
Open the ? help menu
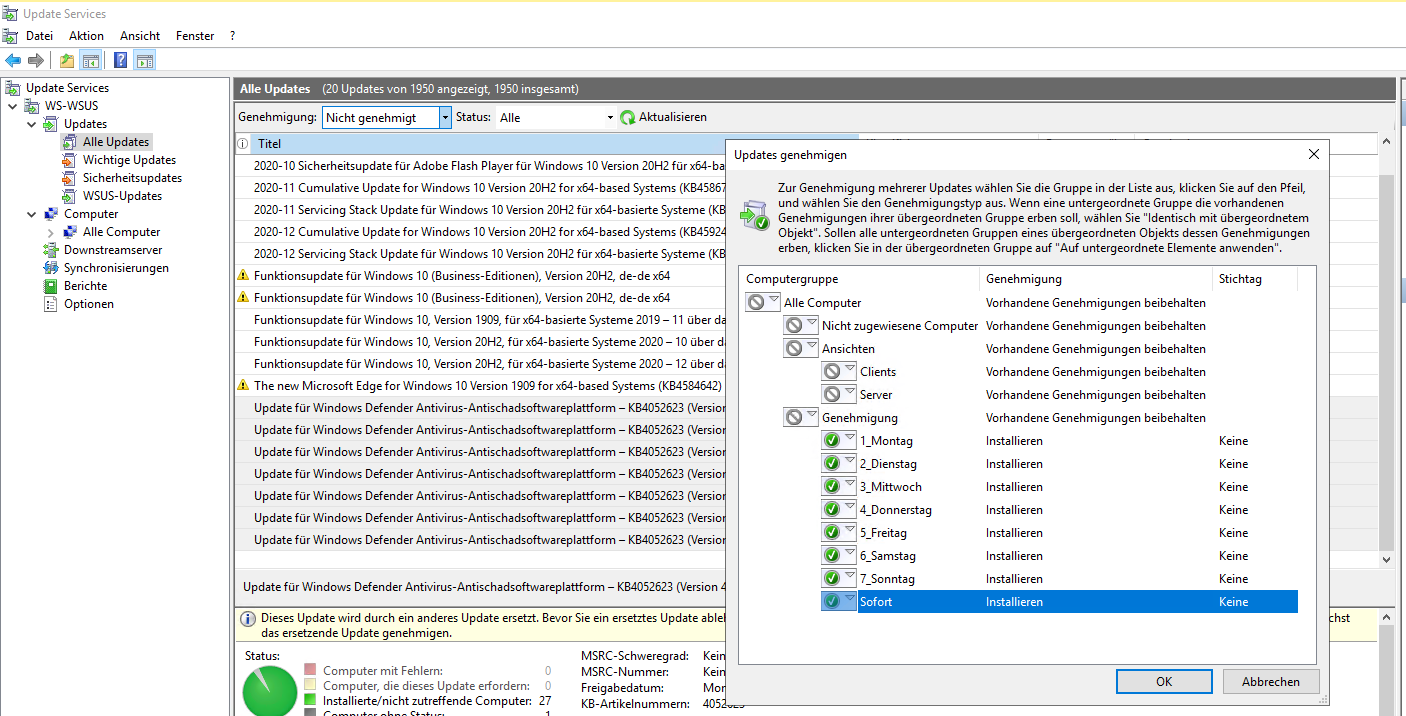(232, 36)
